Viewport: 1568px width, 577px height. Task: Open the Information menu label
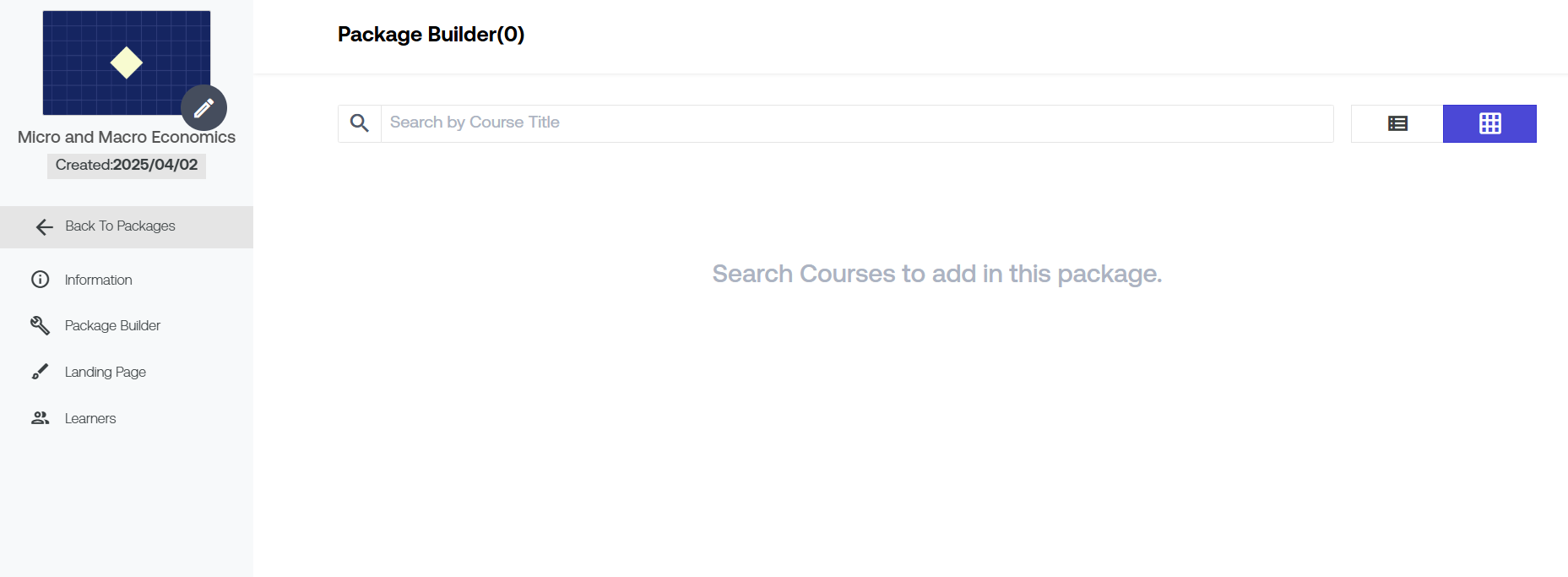pos(98,280)
